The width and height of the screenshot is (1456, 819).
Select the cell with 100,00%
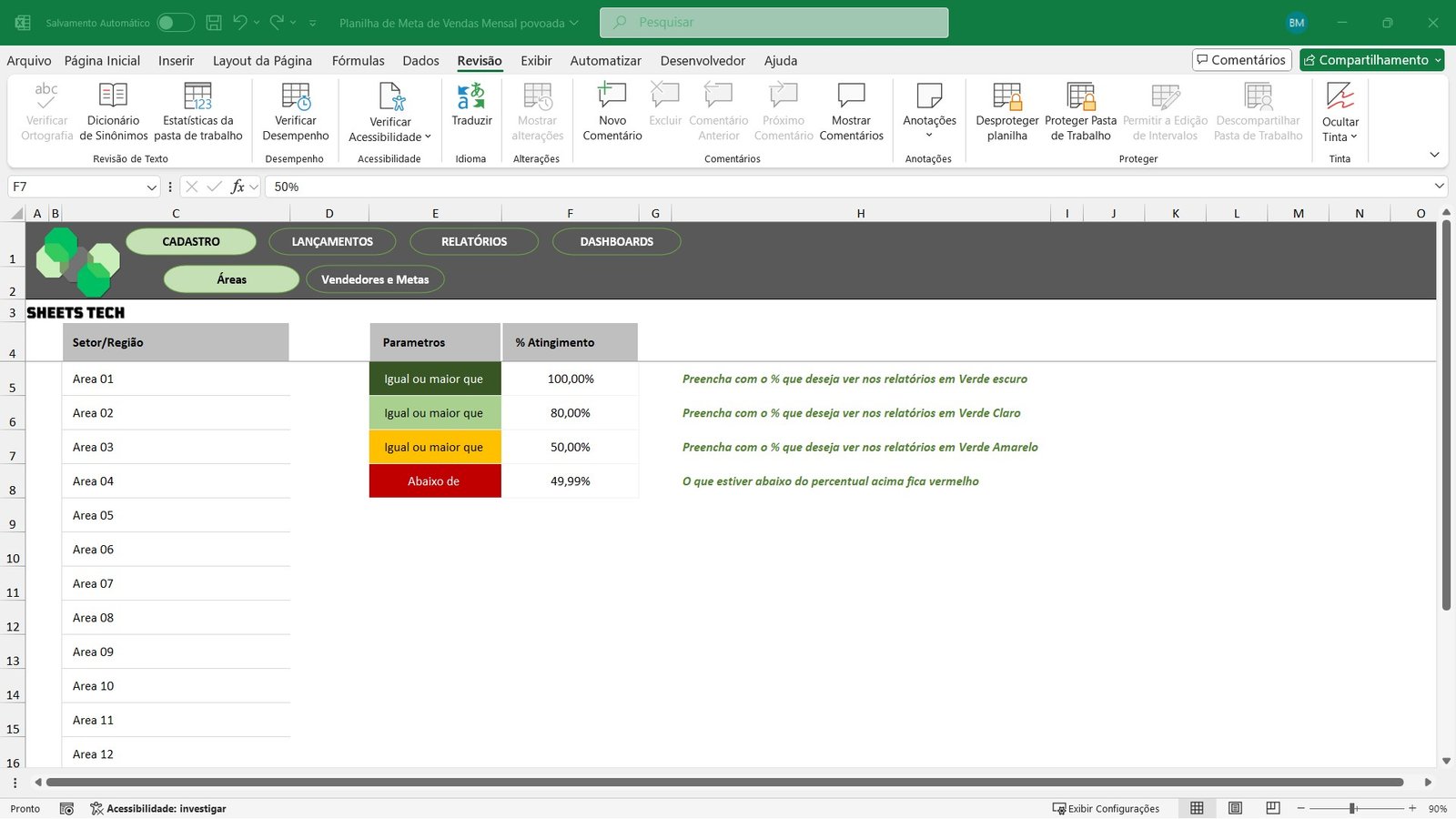pos(571,379)
